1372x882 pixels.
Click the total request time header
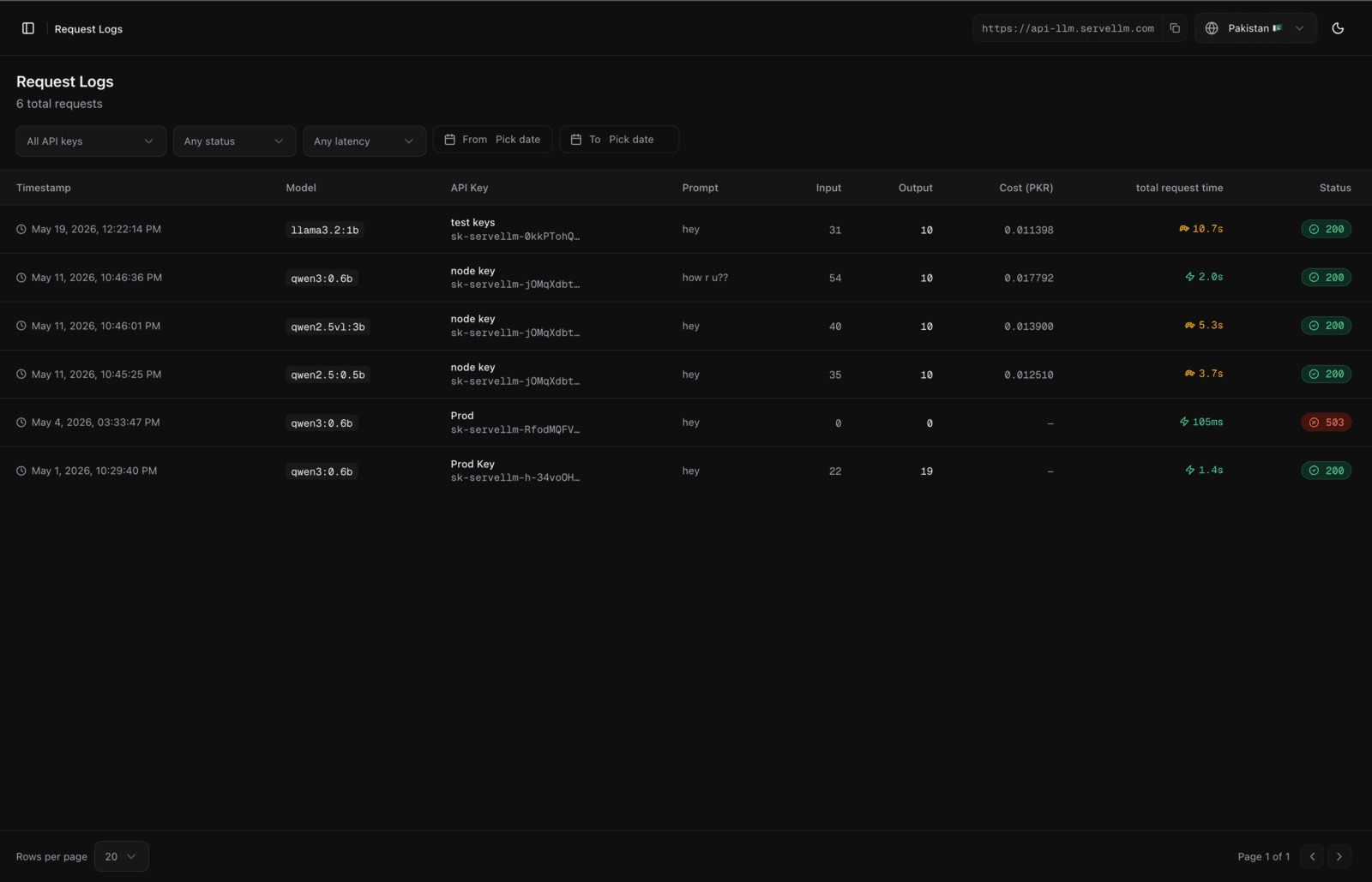point(1179,188)
